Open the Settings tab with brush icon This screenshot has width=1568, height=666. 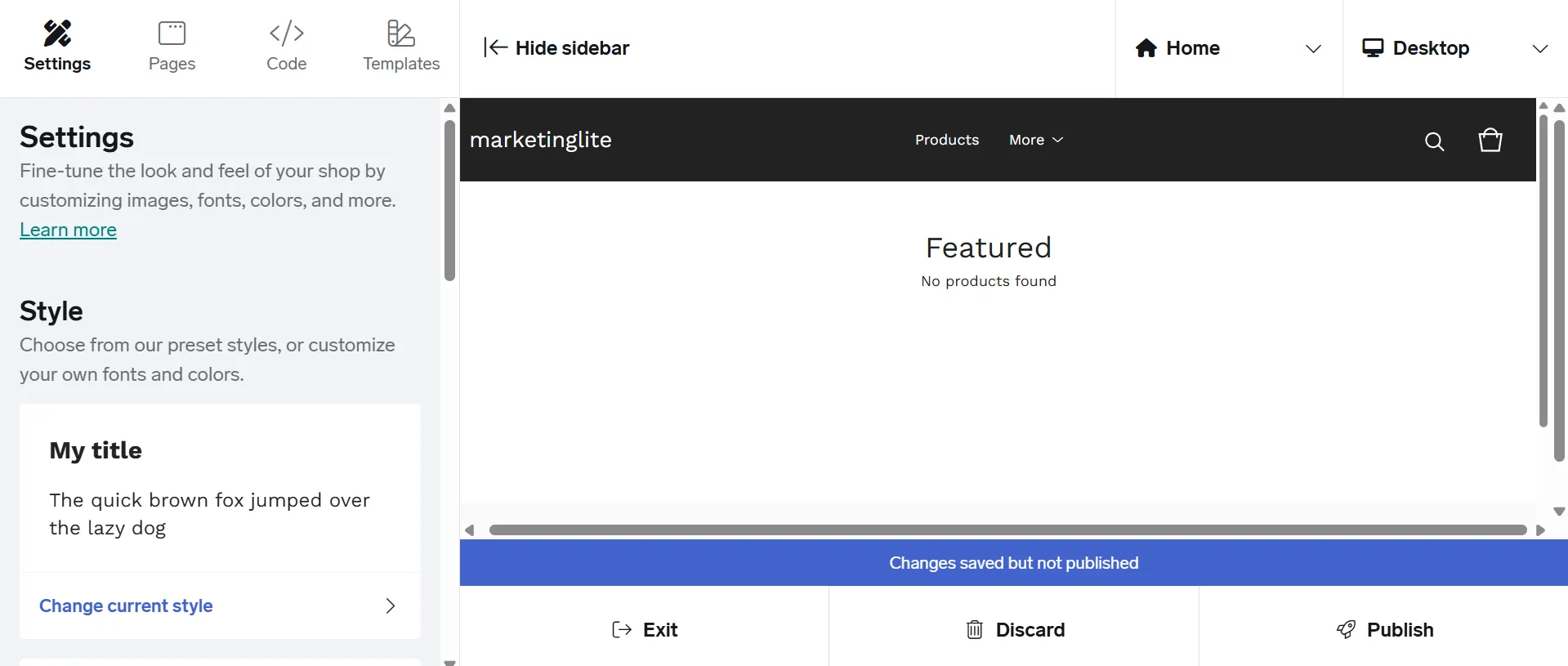(x=57, y=47)
